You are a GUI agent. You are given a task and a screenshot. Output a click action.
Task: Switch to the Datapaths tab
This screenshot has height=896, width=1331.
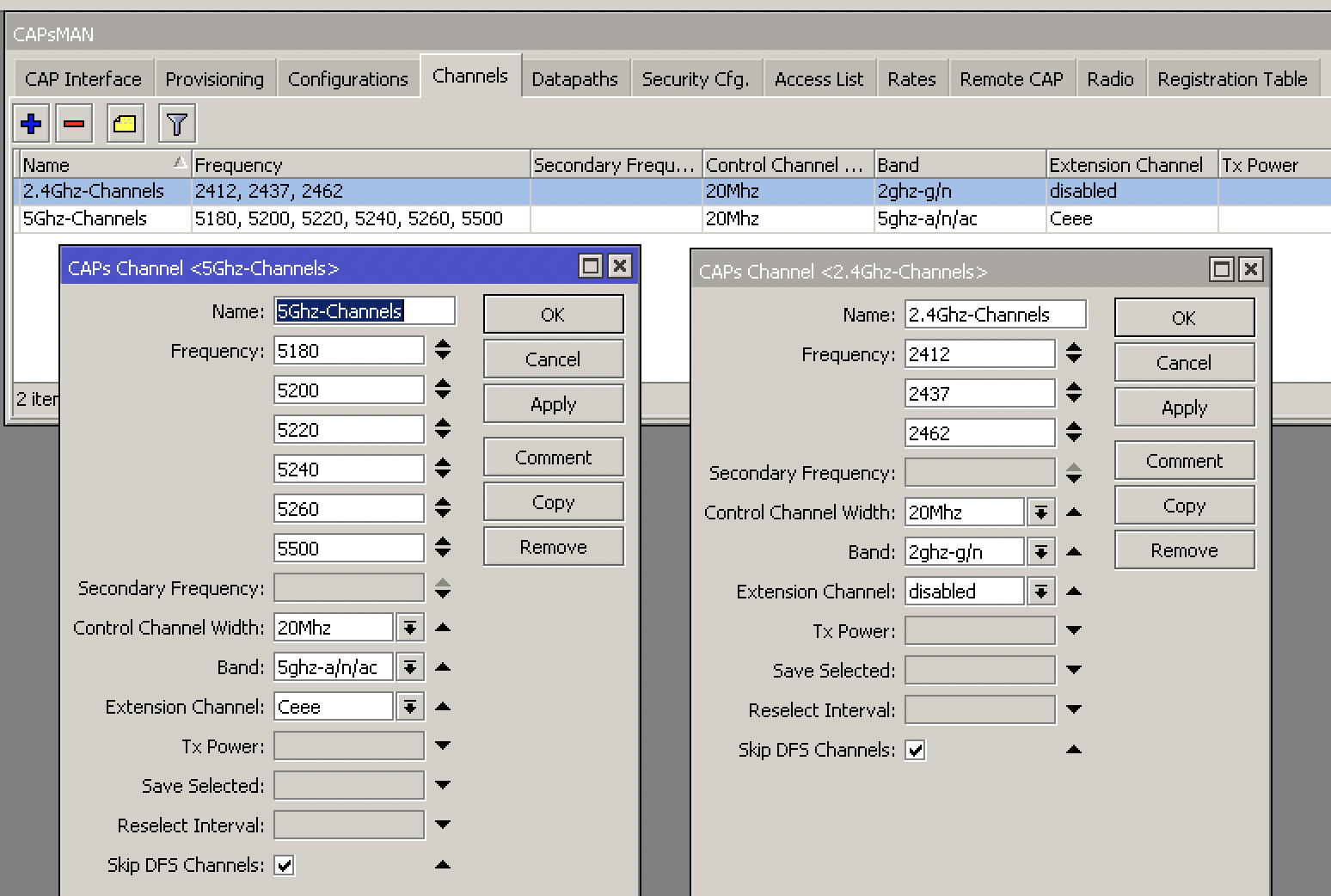[x=575, y=78]
